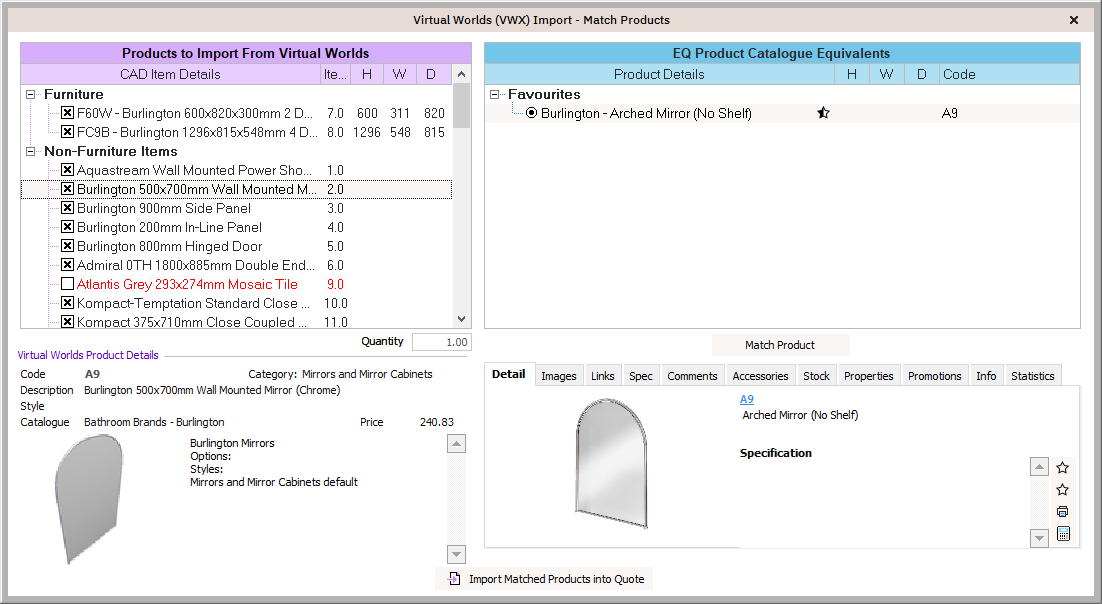Open the A9 product code link
The width and height of the screenshot is (1102, 604).
pyautogui.click(x=746, y=400)
